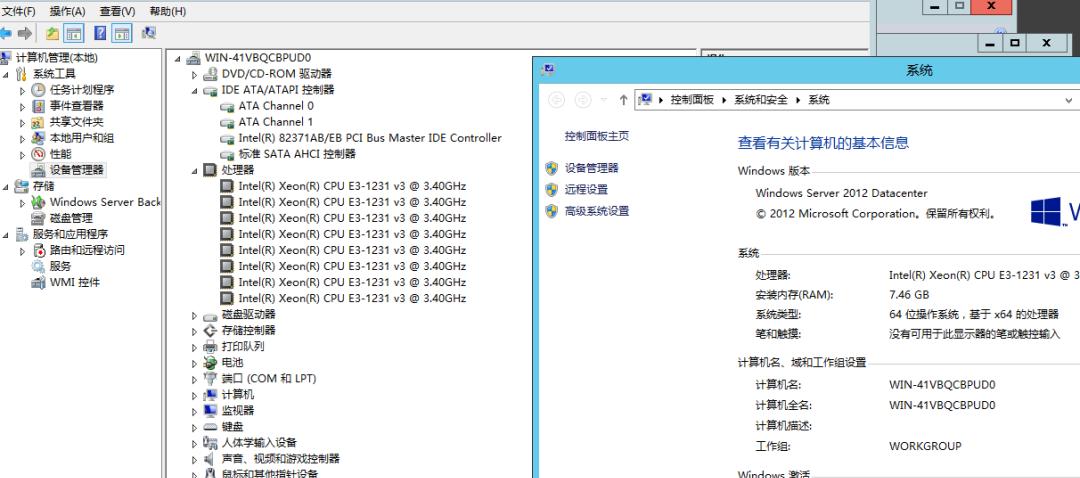Screen dimensions: 1080x478
Task: Collapse the 存储 node
Action: click(6, 187)
